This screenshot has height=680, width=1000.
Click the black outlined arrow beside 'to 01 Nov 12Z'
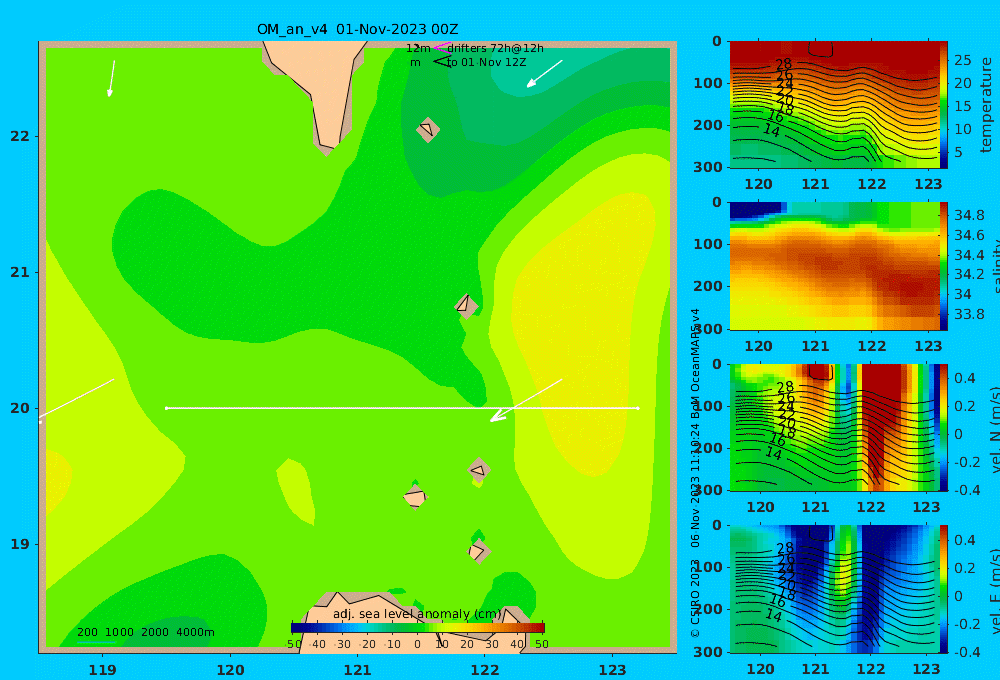(x=441, y=62)
